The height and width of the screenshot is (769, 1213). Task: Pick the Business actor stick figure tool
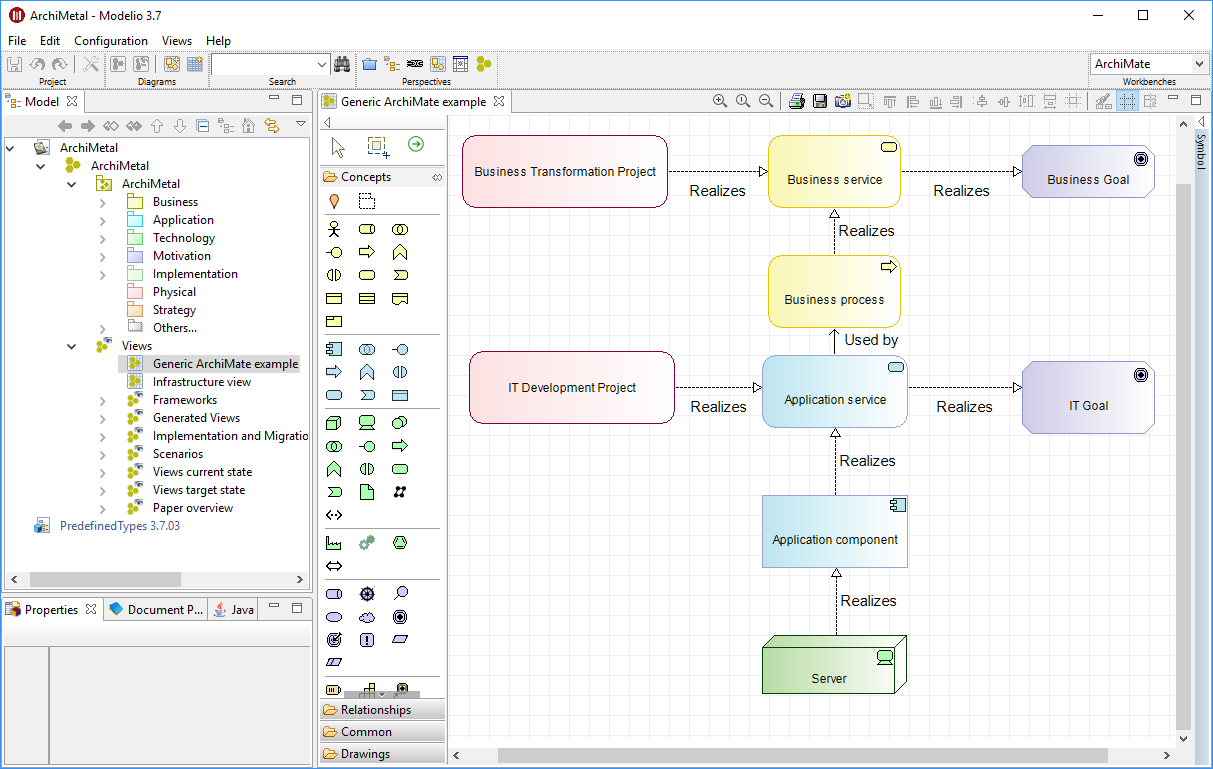pos(334,229)
